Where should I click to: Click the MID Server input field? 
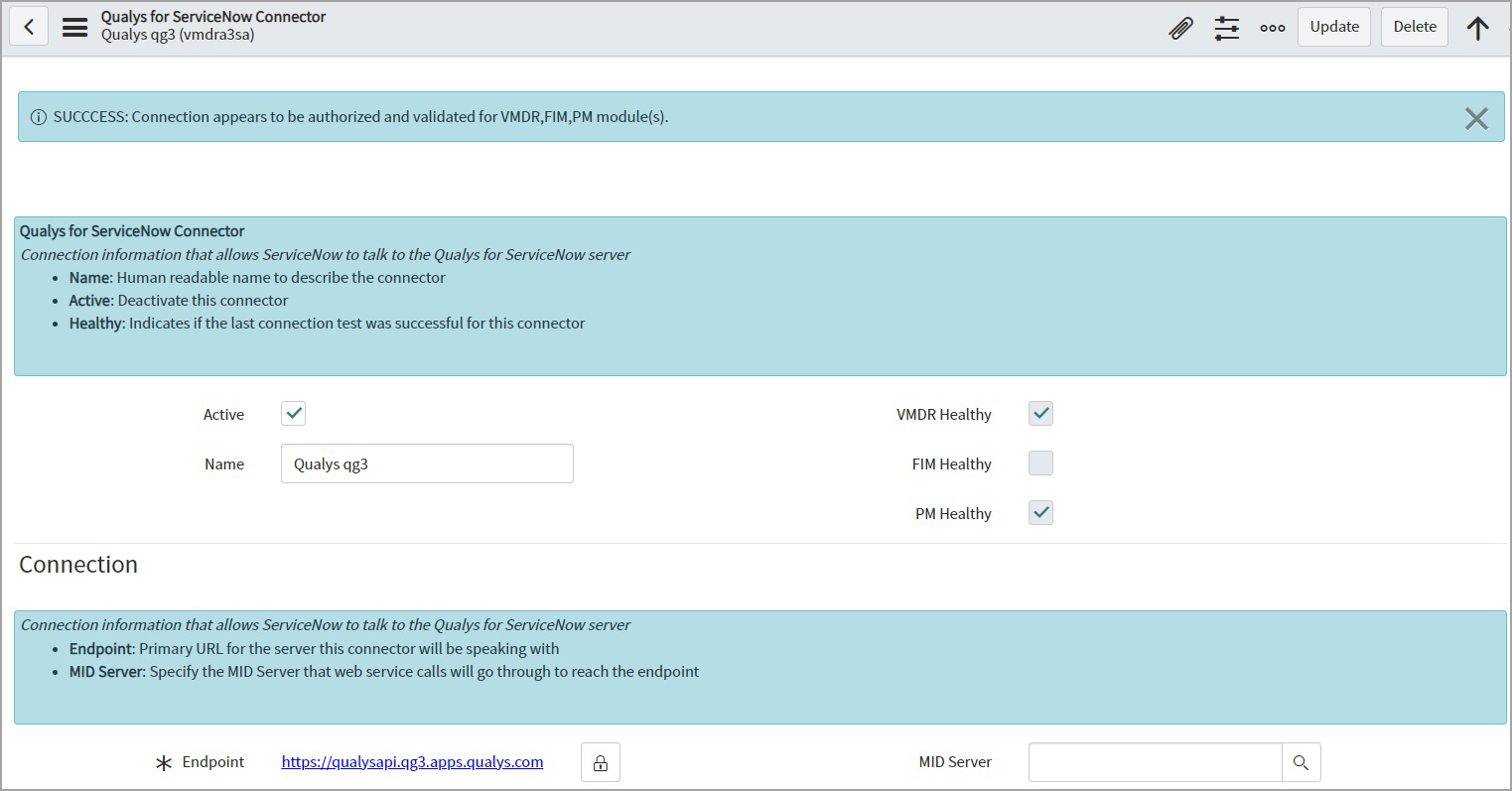pos(1155,762)
